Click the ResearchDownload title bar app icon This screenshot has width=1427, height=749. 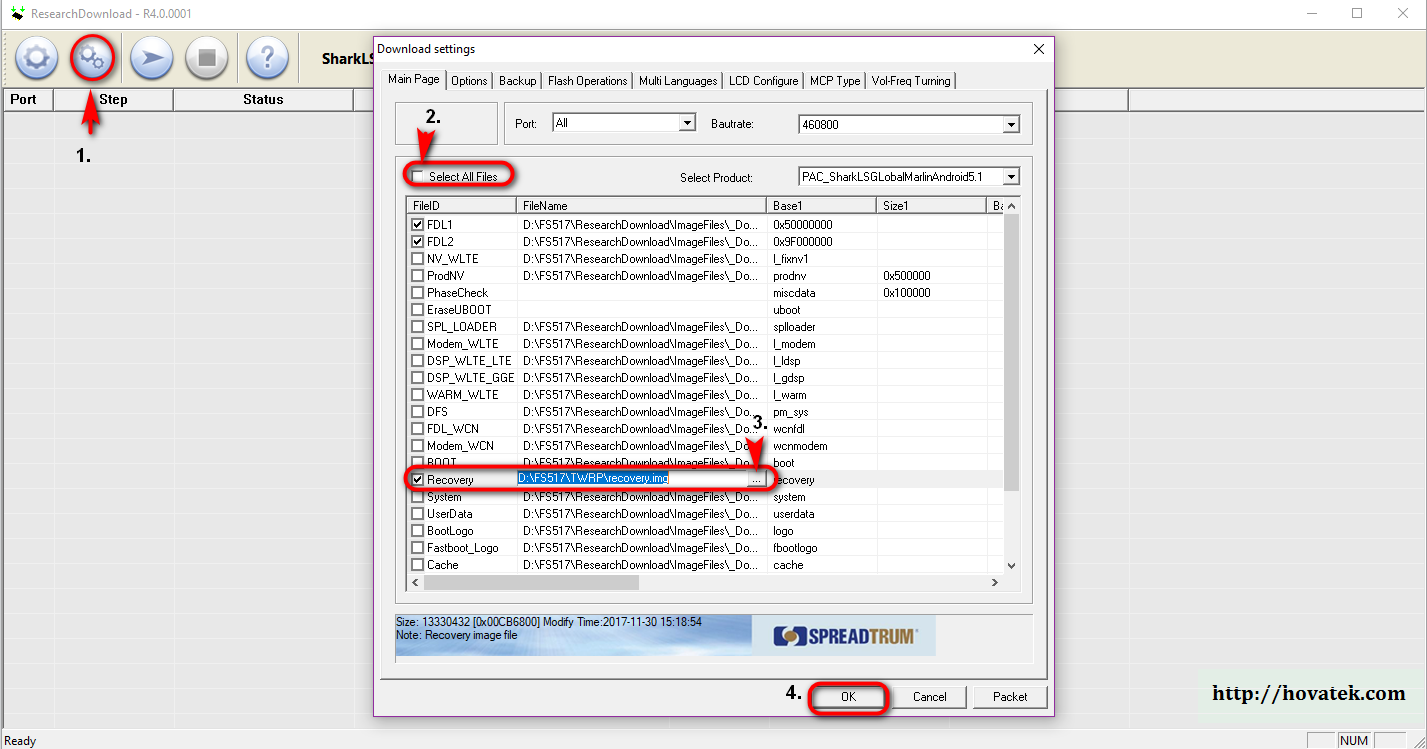(16, 14)
